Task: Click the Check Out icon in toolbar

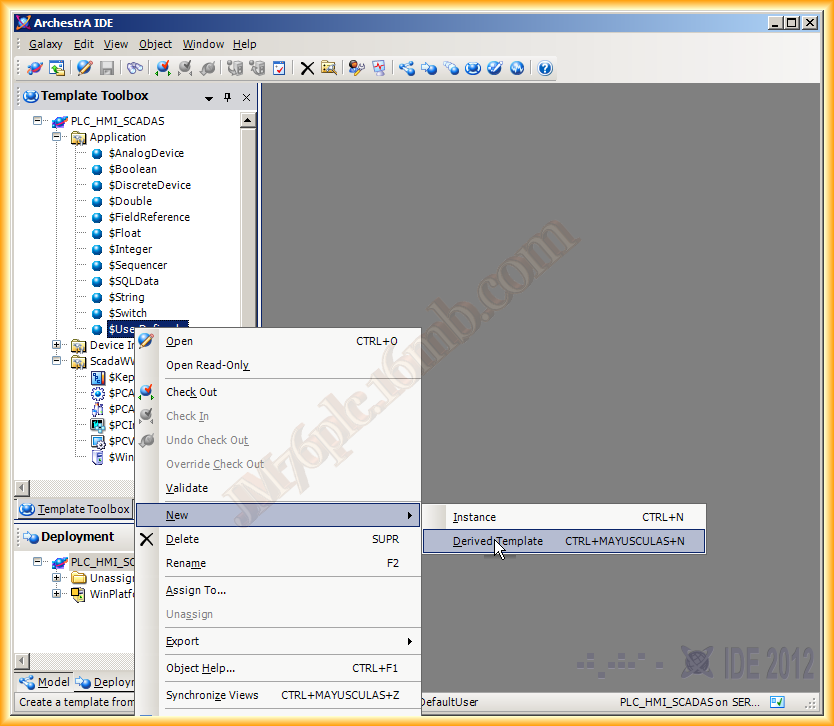Action: pos(163,68)
